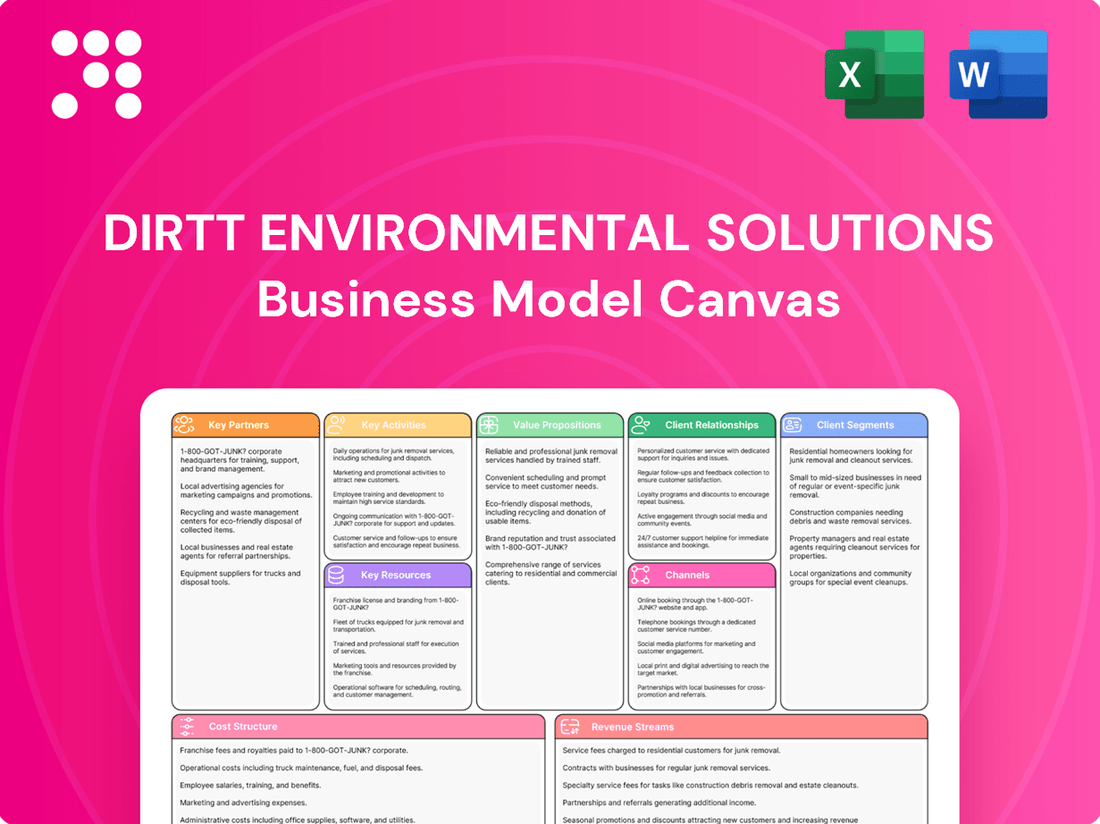Click '24/7 customer support helpline' text
The width and height of the screenshot is (1100, 824).
click(703, 541)
